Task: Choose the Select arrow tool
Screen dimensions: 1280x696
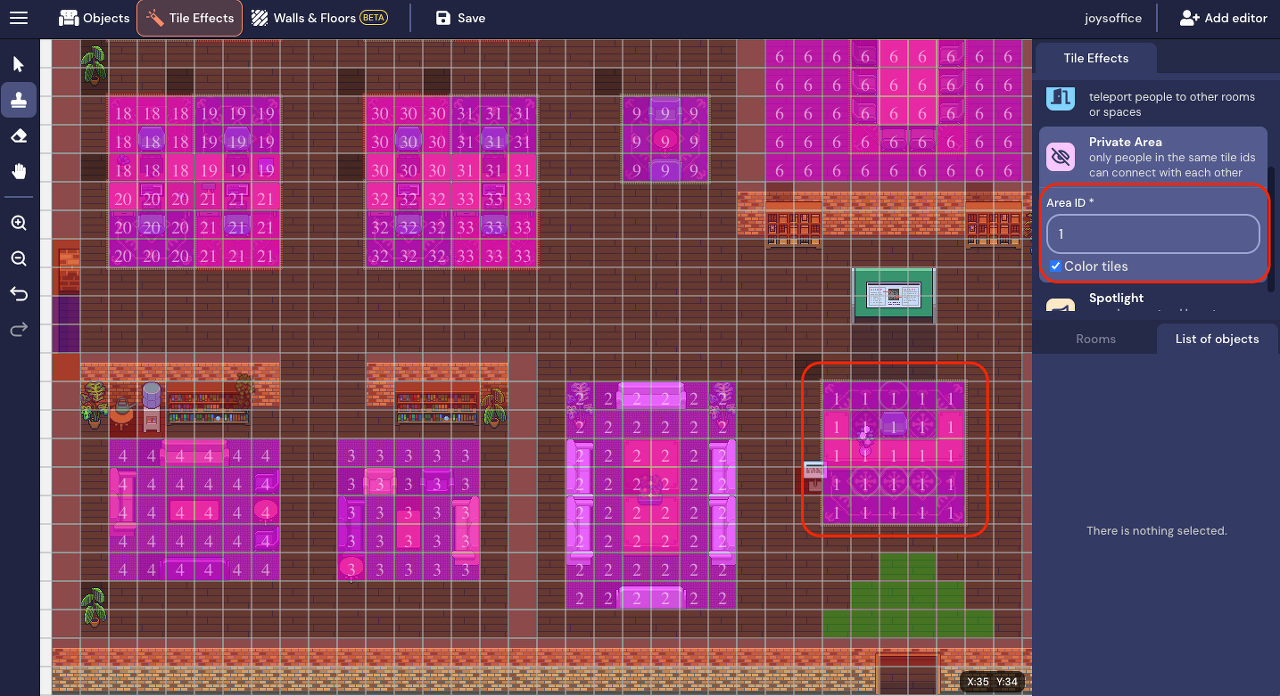Action: 18,64
